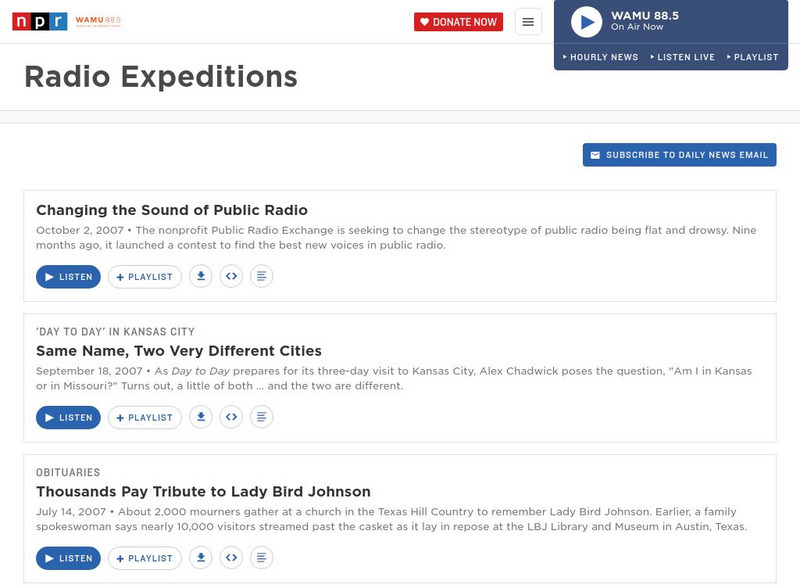
Task: Subscribe to Daily News Email
Action: 679,155
